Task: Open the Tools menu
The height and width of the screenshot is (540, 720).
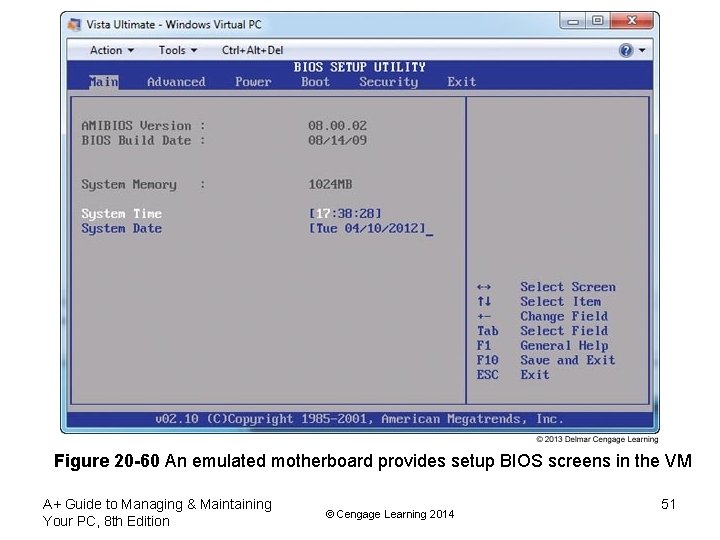Action: tap(178, 50)
